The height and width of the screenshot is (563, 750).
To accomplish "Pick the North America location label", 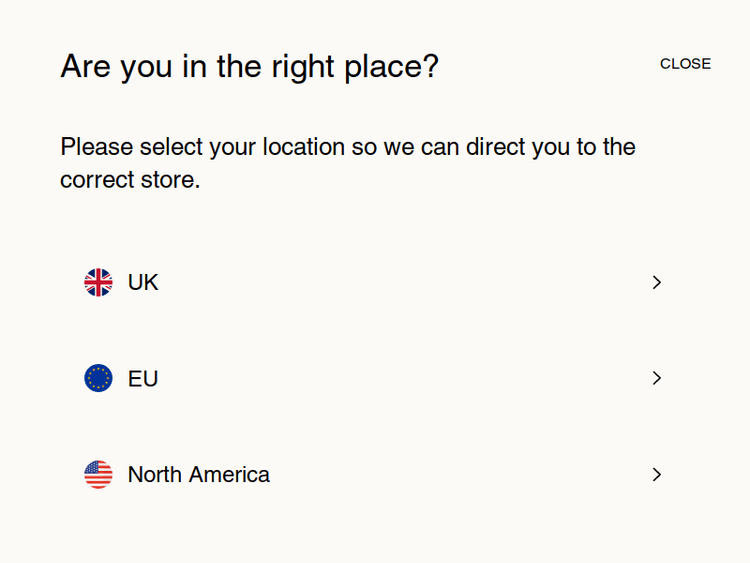I will click(x=198, y=474).
